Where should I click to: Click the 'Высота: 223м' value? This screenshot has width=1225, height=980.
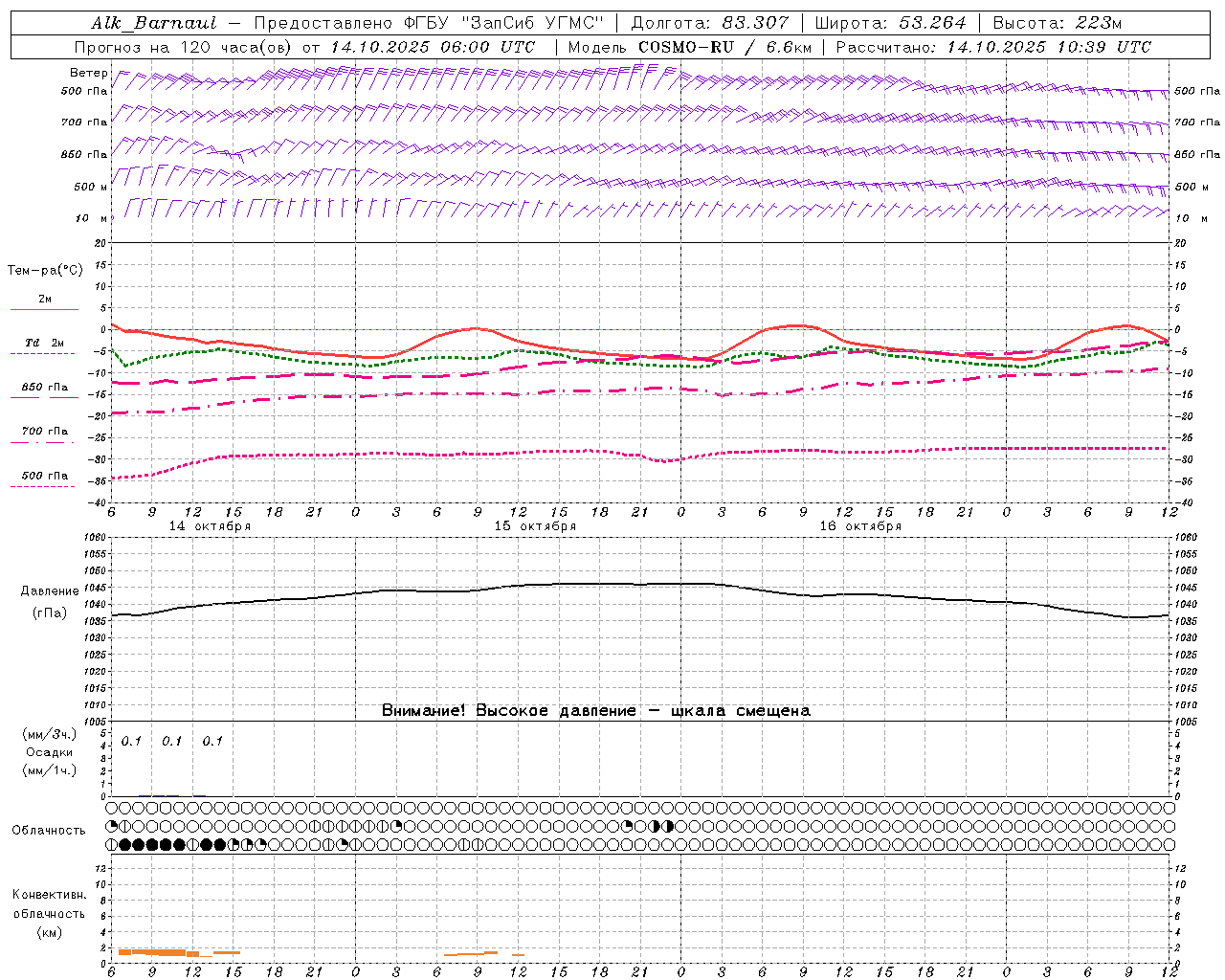[x=1058, y=23]
